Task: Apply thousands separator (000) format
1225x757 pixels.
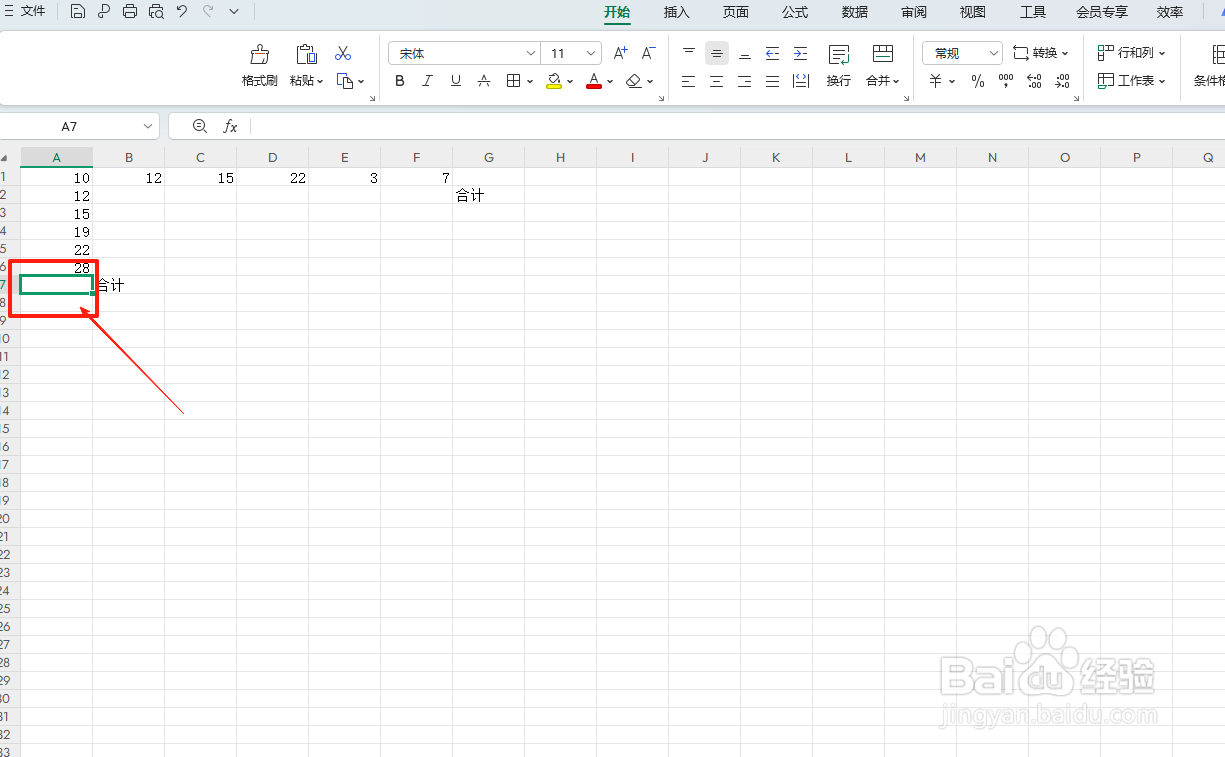Action: click(x=1006, y=81)
